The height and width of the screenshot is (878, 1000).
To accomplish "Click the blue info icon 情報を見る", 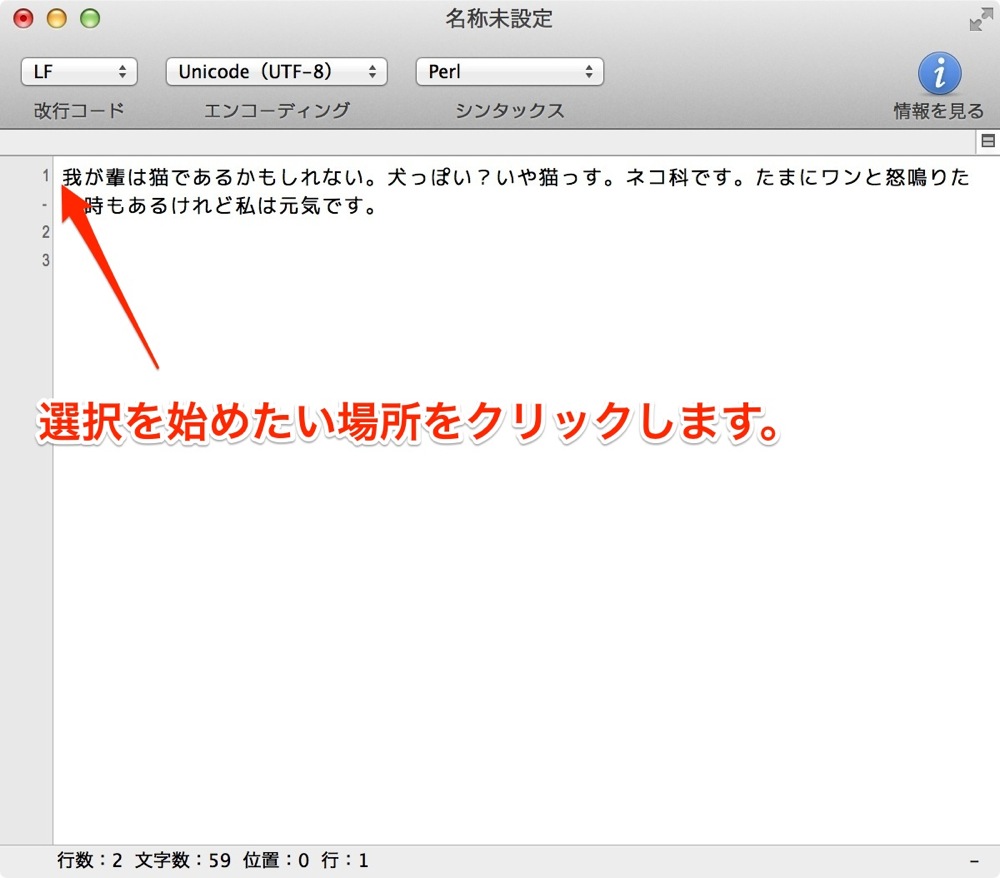I will [939, 74].
